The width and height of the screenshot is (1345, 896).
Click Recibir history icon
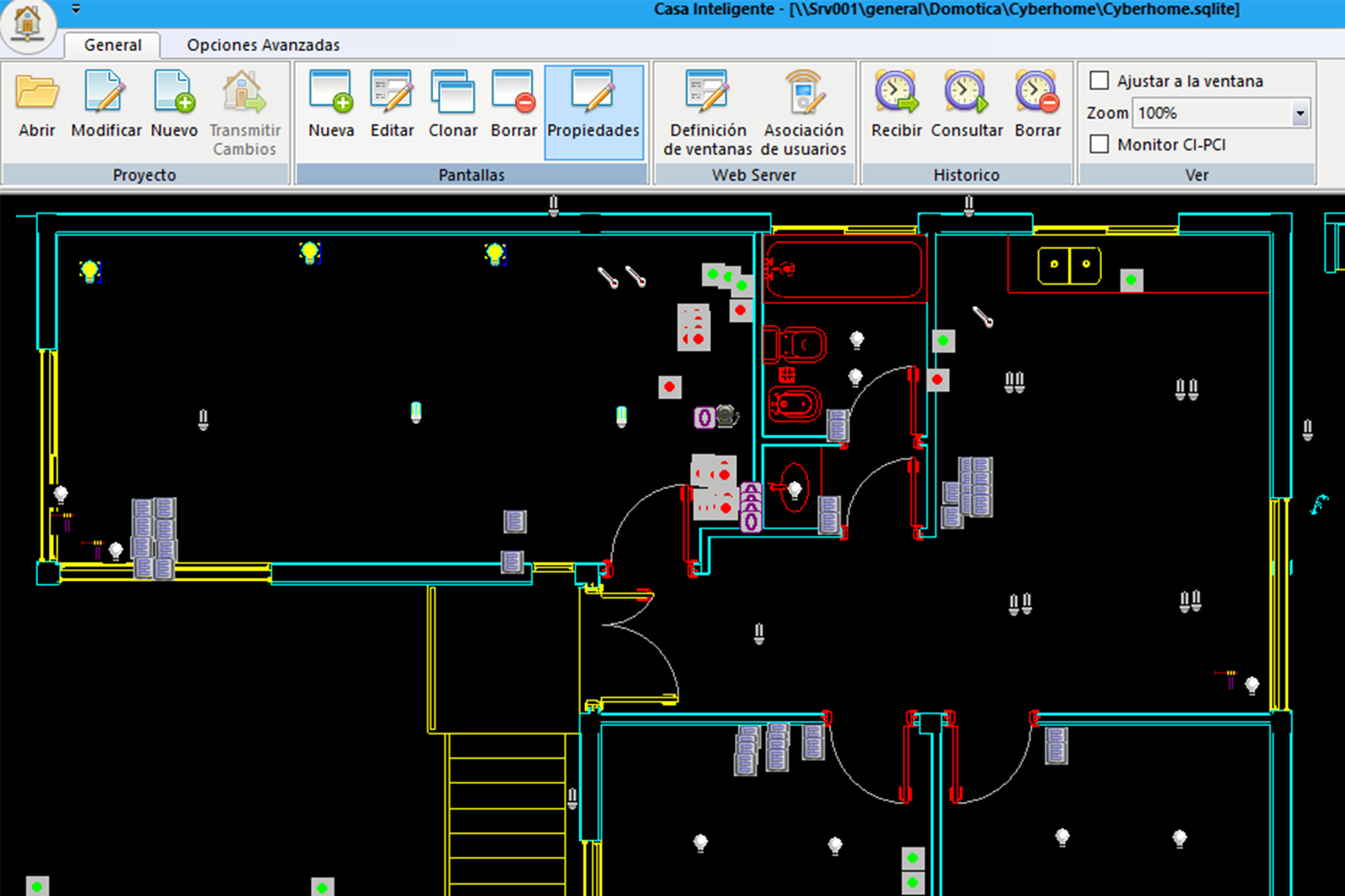896,92
